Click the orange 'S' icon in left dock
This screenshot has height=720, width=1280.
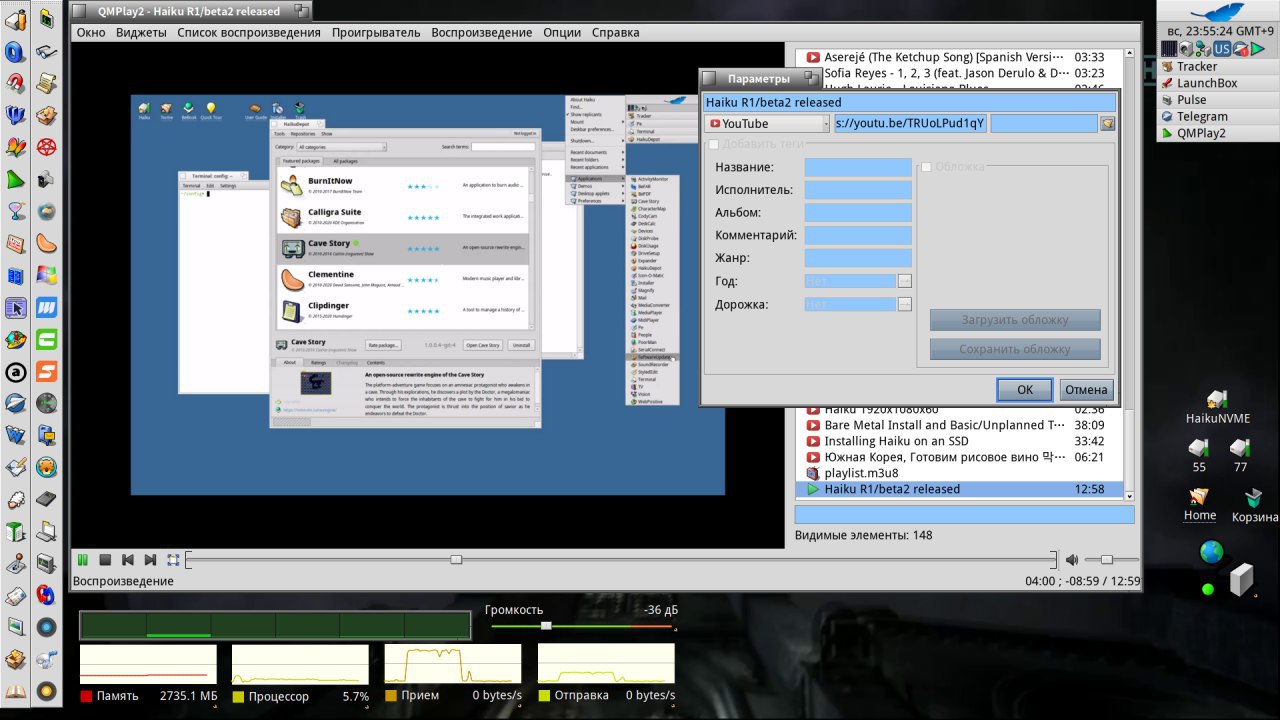pos(46,372)
